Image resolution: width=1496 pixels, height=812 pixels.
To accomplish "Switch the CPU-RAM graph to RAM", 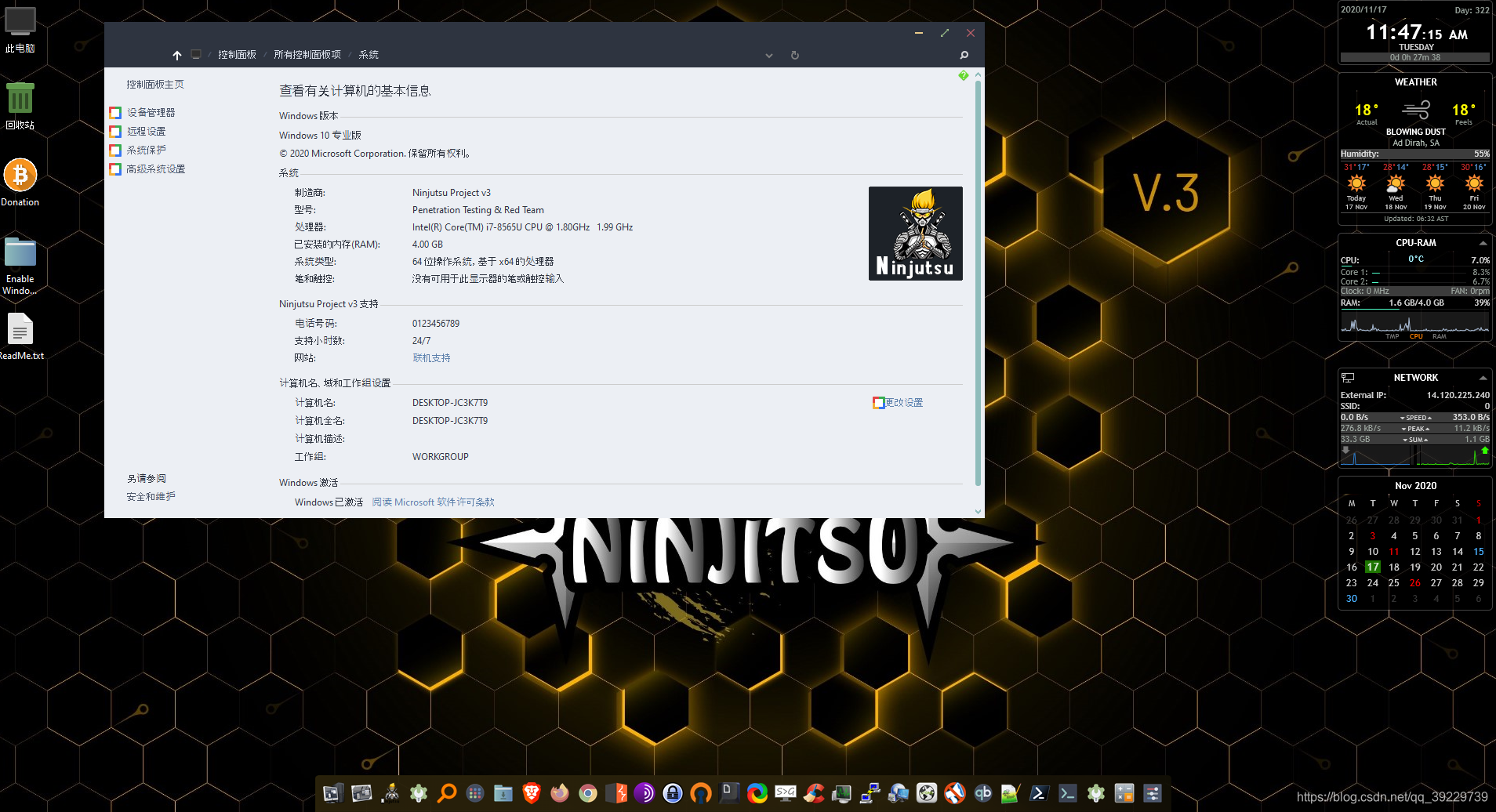I will pos(1440,336).
